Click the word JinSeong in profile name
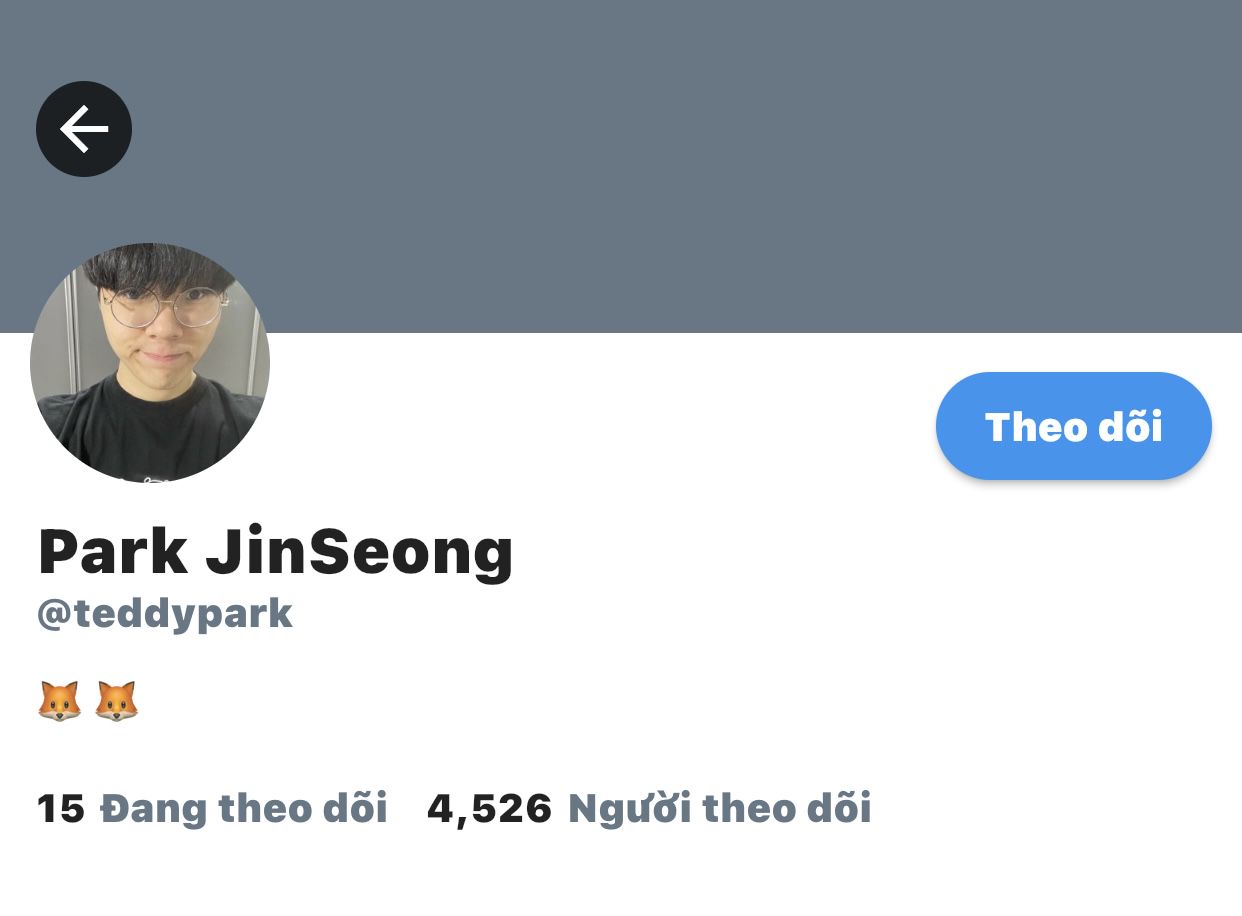Image resolution: width=1242 pixels, height=916 pixels. (x=360, y=552)
